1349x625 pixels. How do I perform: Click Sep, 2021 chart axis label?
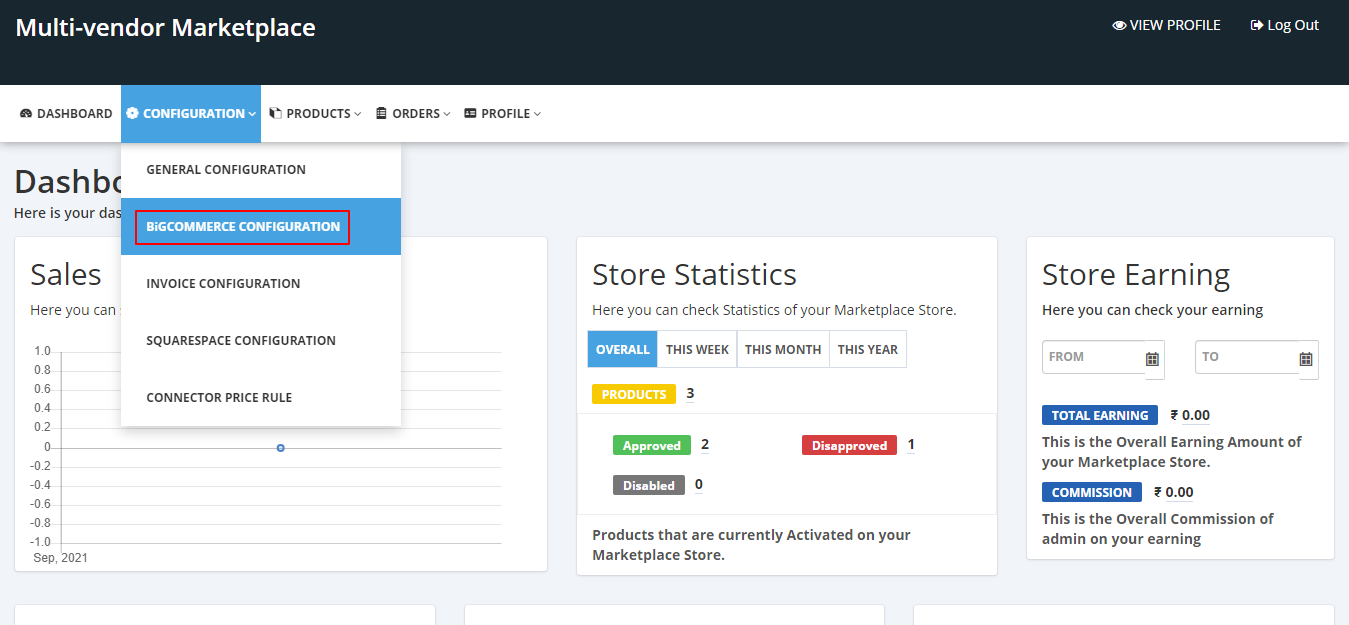[61, 557]
